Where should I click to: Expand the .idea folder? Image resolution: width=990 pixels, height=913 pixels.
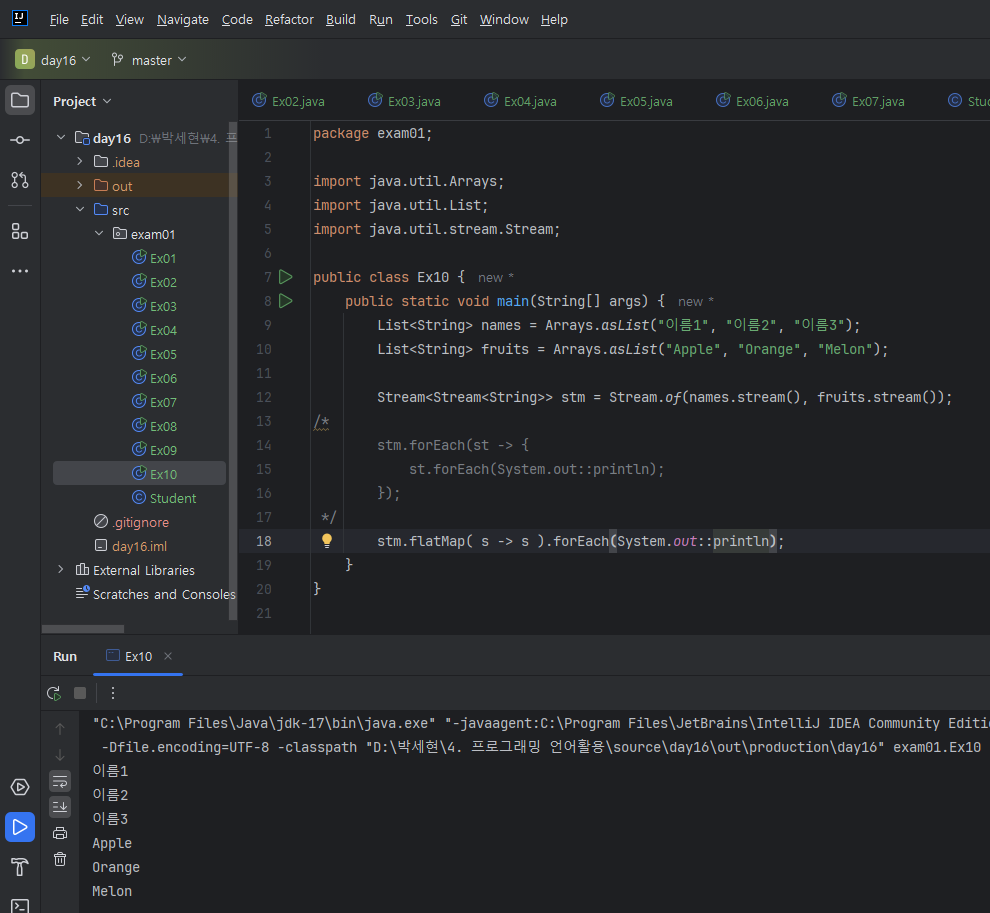(x=80, y=162)
